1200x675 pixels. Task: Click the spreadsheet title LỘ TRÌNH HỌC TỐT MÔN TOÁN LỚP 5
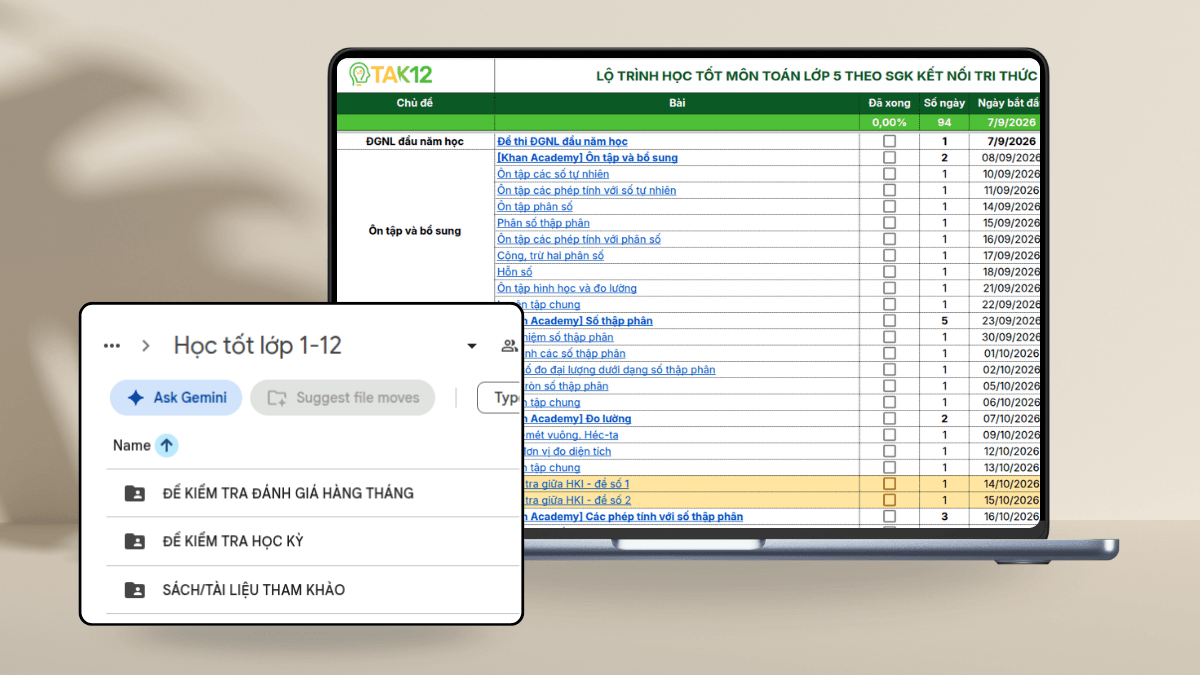click(816, 76)
